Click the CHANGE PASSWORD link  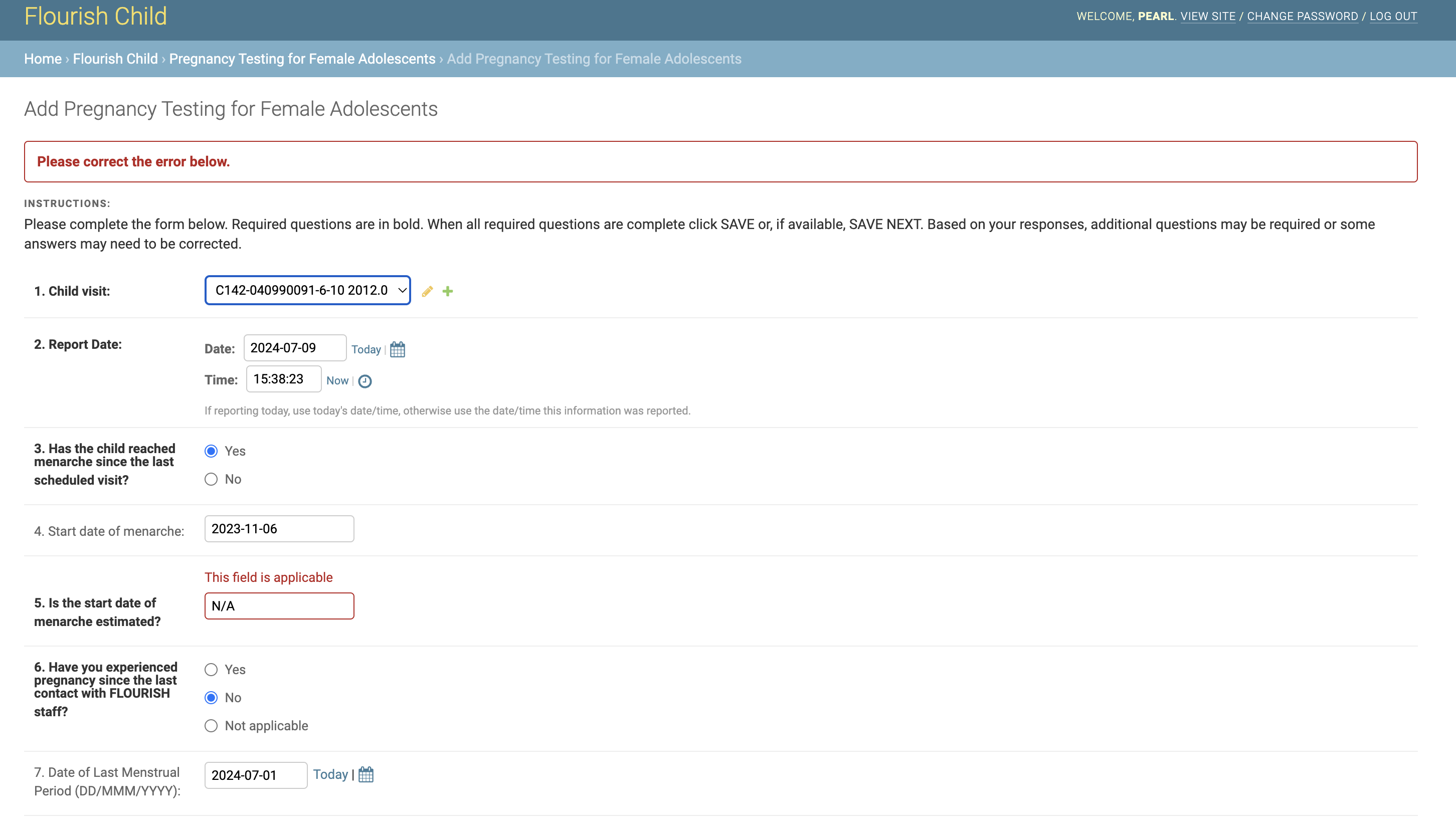[x=1303, y=16]
